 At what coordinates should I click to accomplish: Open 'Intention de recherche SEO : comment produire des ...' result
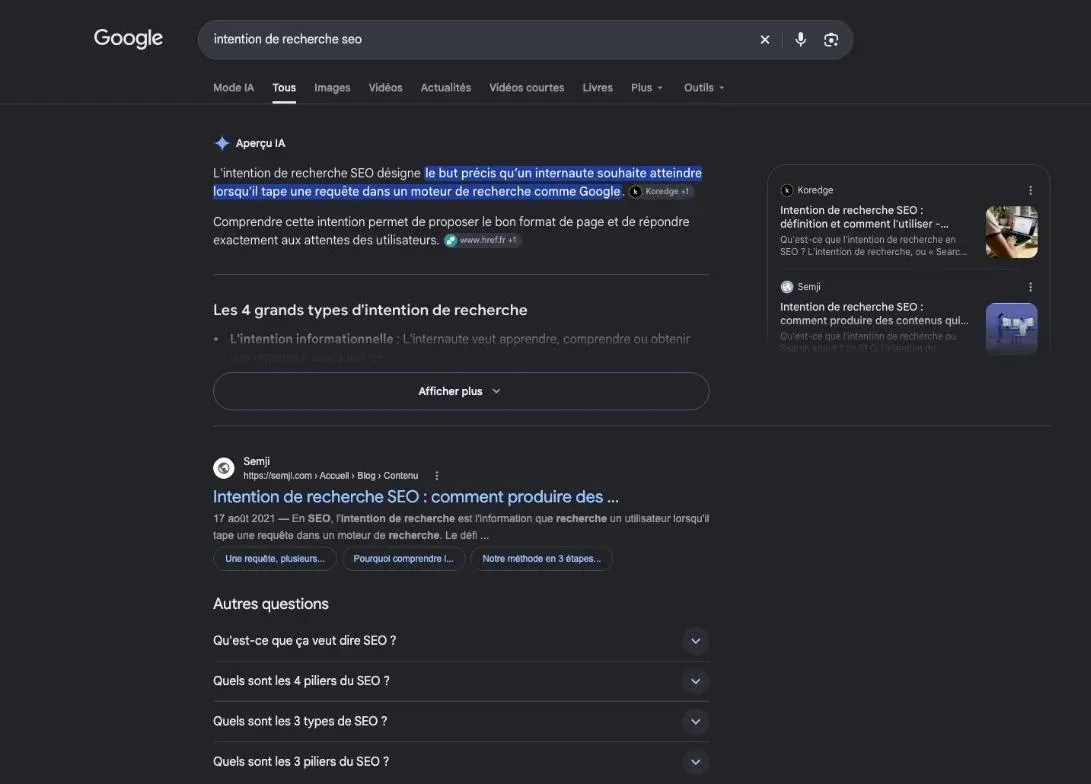click(x=415, y=497)
